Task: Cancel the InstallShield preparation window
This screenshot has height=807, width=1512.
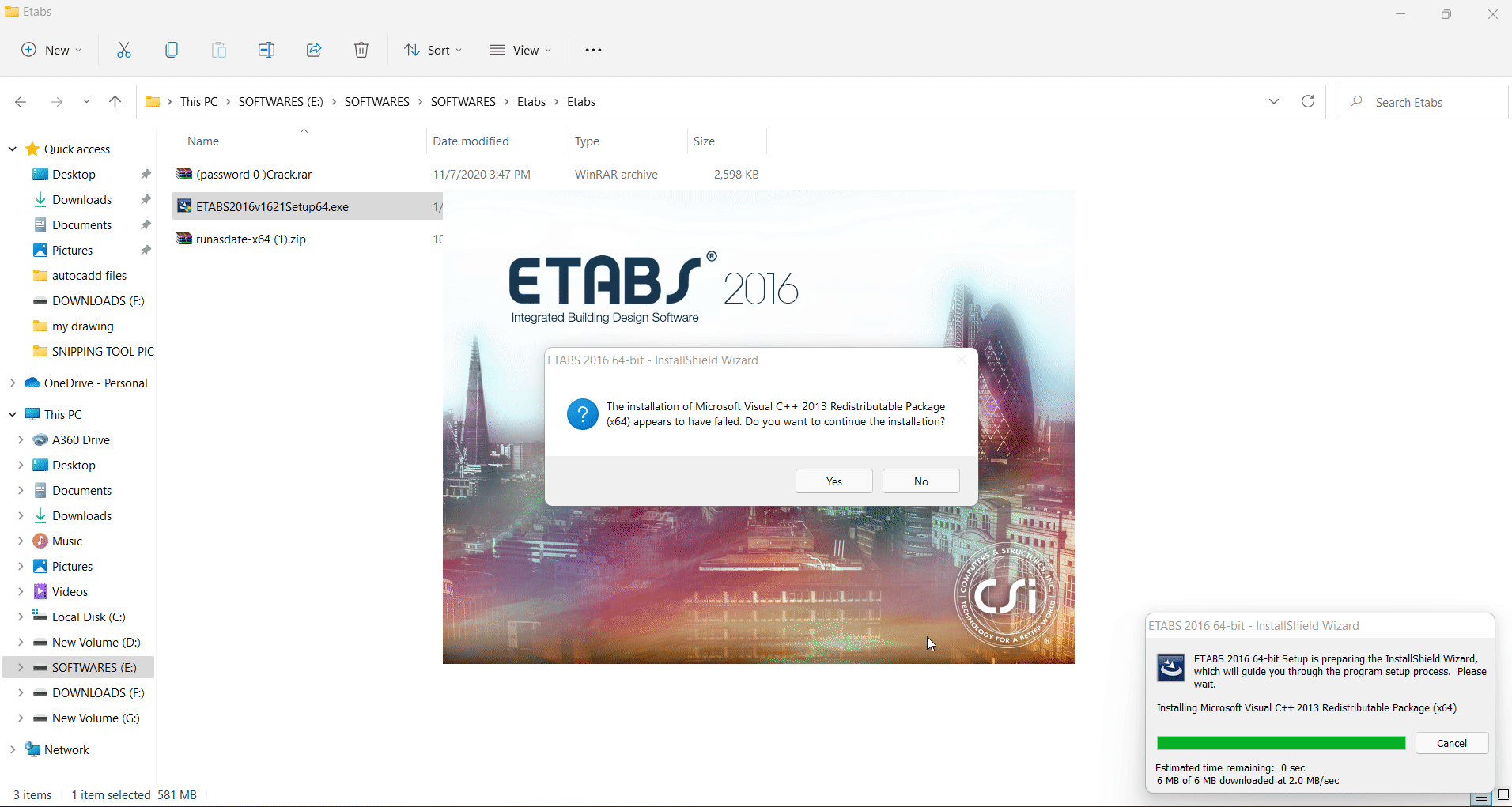Action: pyautogui.click(x=1452, y=743)
